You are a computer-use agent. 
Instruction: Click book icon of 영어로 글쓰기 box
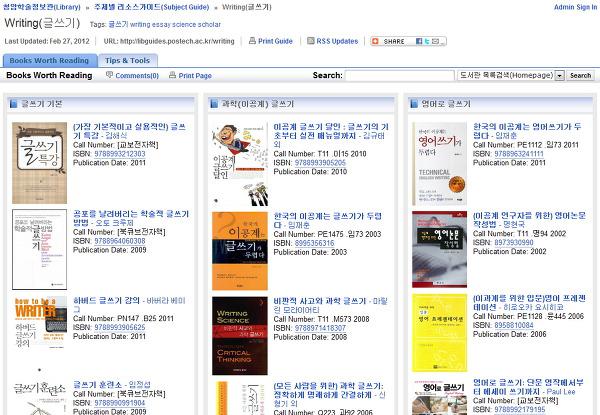(414, 104)
